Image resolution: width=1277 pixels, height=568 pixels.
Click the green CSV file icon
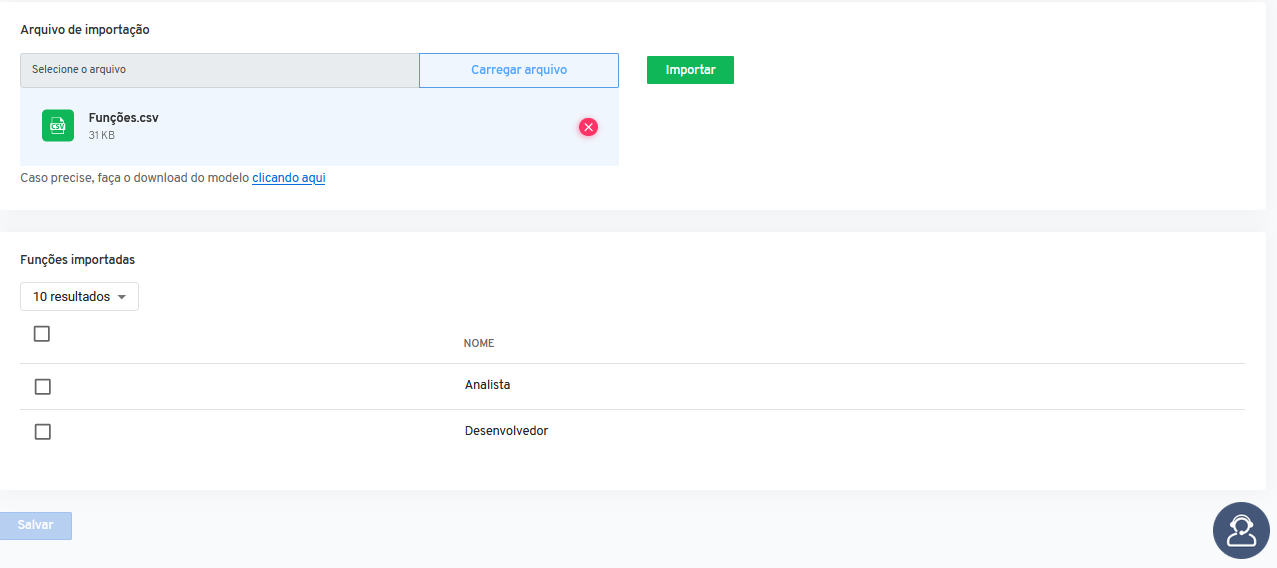[58, 126]
